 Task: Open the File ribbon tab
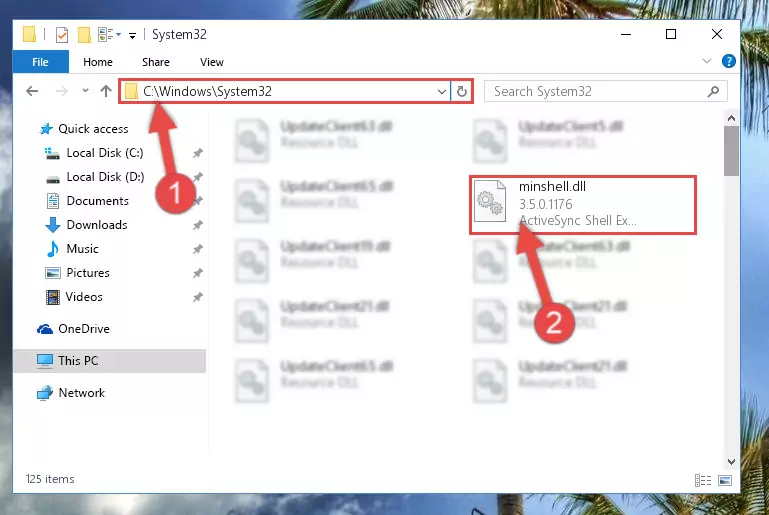pos(41,62)
